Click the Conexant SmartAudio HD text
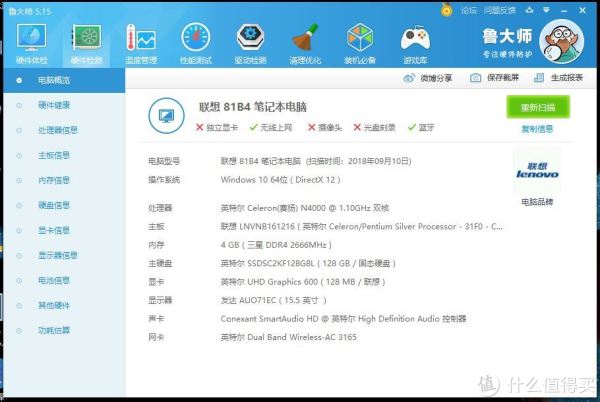The width and height of the screenshot is (600, 402). 343,319
